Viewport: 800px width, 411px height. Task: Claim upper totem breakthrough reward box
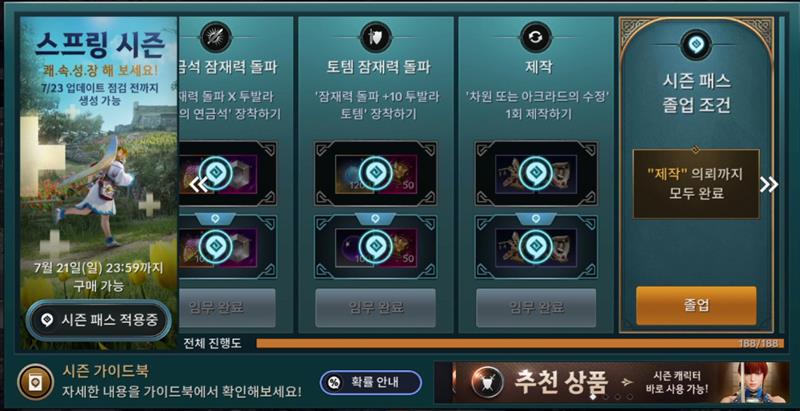376,173
